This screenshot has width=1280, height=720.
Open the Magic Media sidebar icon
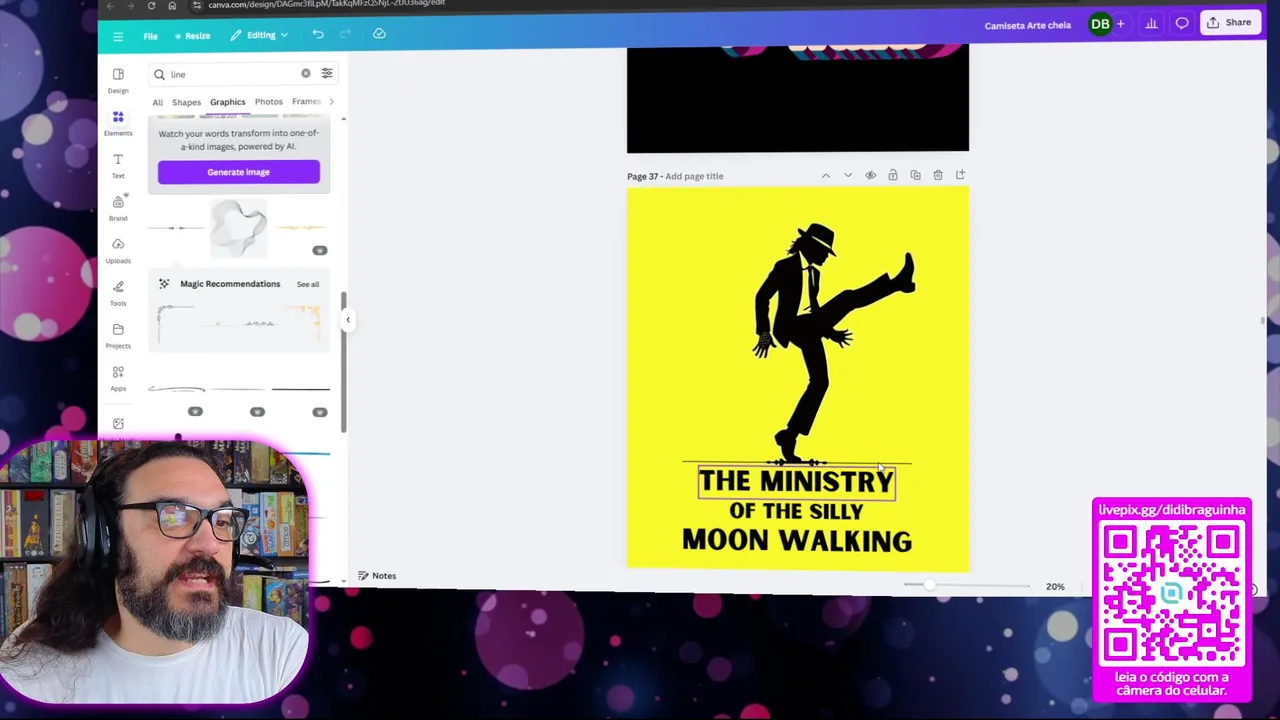tap(118, 424)
